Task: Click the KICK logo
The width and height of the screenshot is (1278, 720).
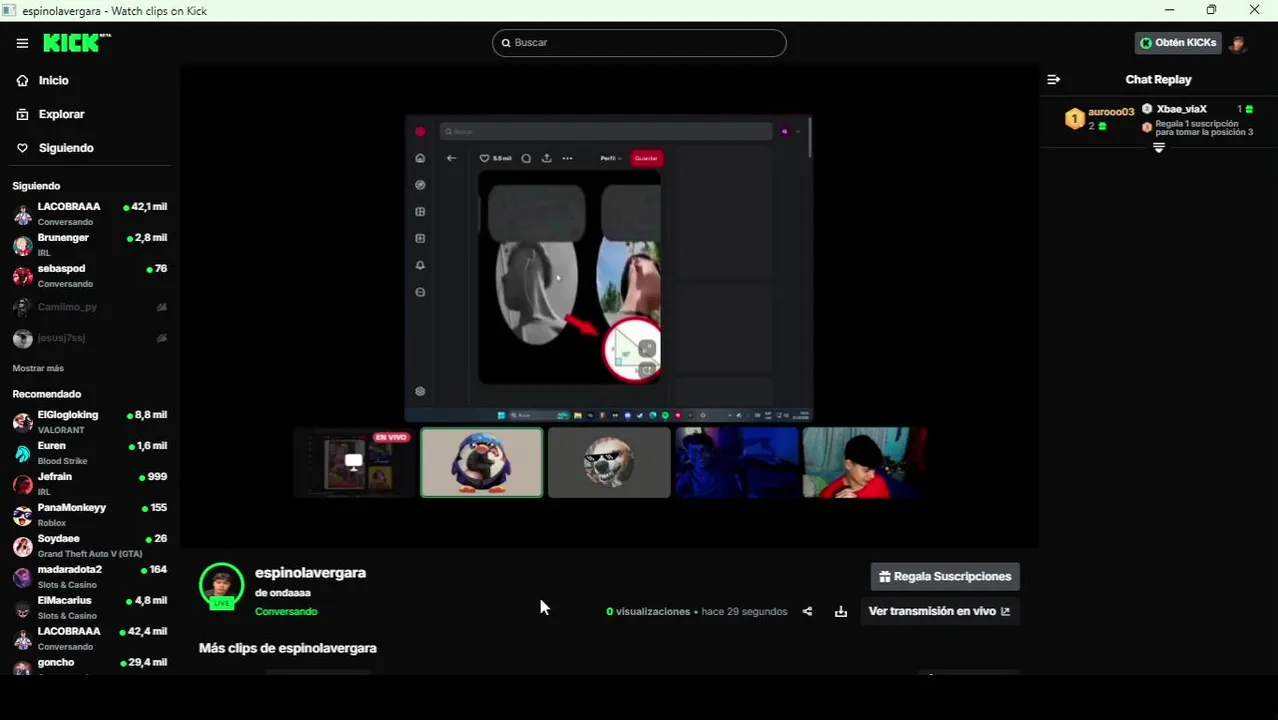Action: click(x=77, y=42)
